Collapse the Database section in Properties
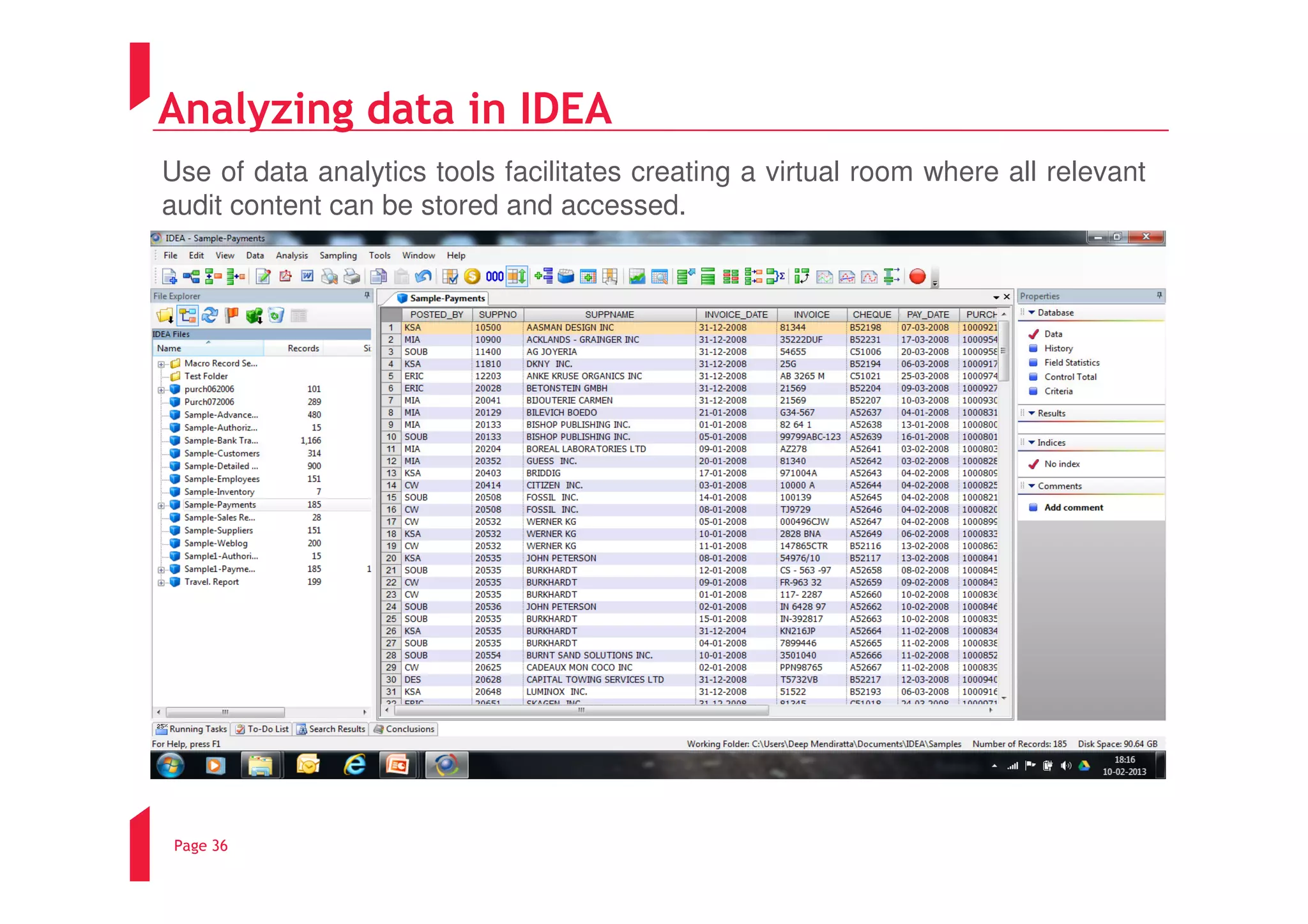 point(1031,313)
